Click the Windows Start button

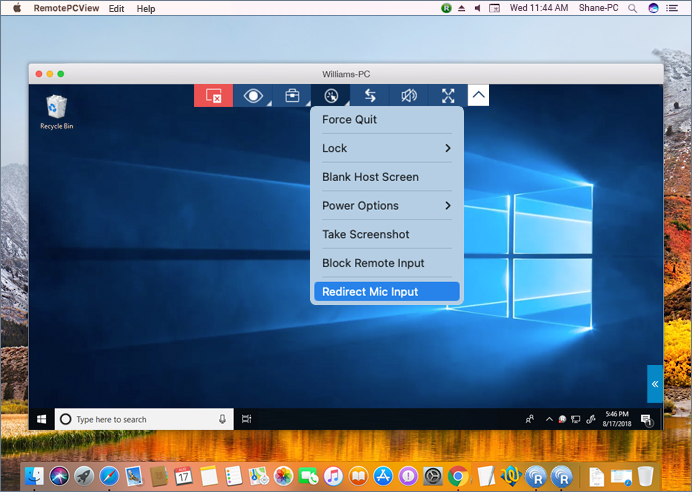tap(43, 419)
